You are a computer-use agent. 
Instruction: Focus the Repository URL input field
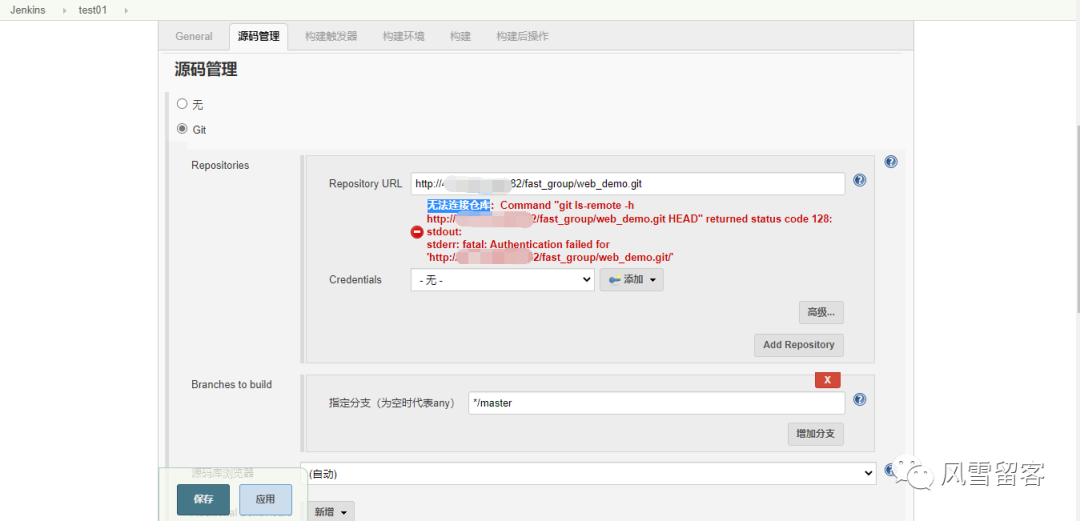[x=627, y=184]
